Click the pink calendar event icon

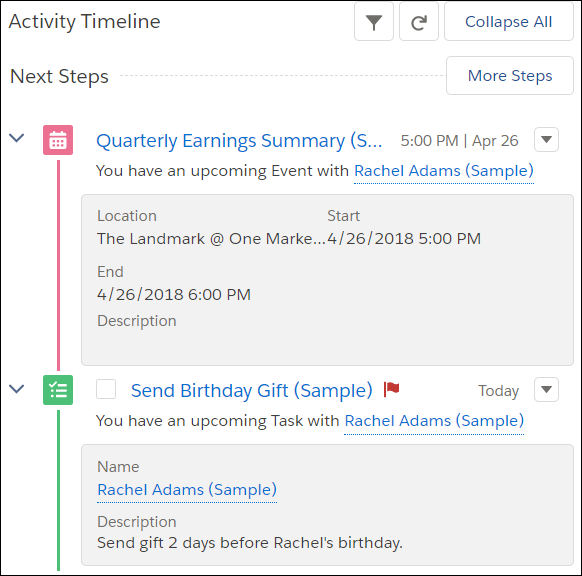pyautogui.click(x=58, y=140)
